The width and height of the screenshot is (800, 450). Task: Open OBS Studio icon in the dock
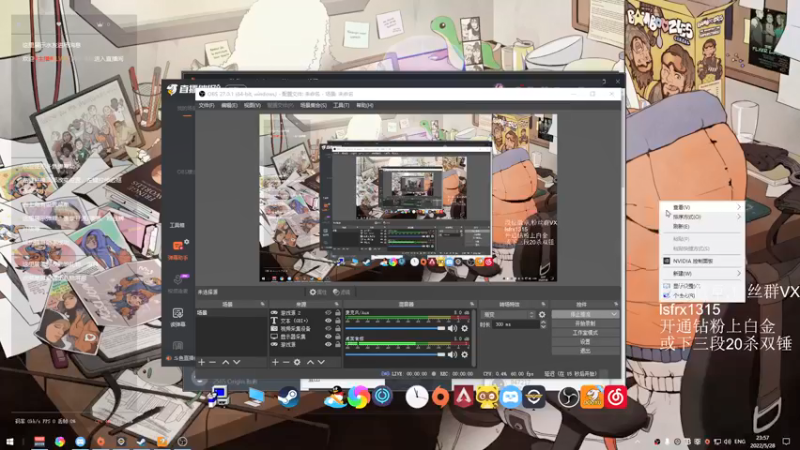[x=567, y=397]
